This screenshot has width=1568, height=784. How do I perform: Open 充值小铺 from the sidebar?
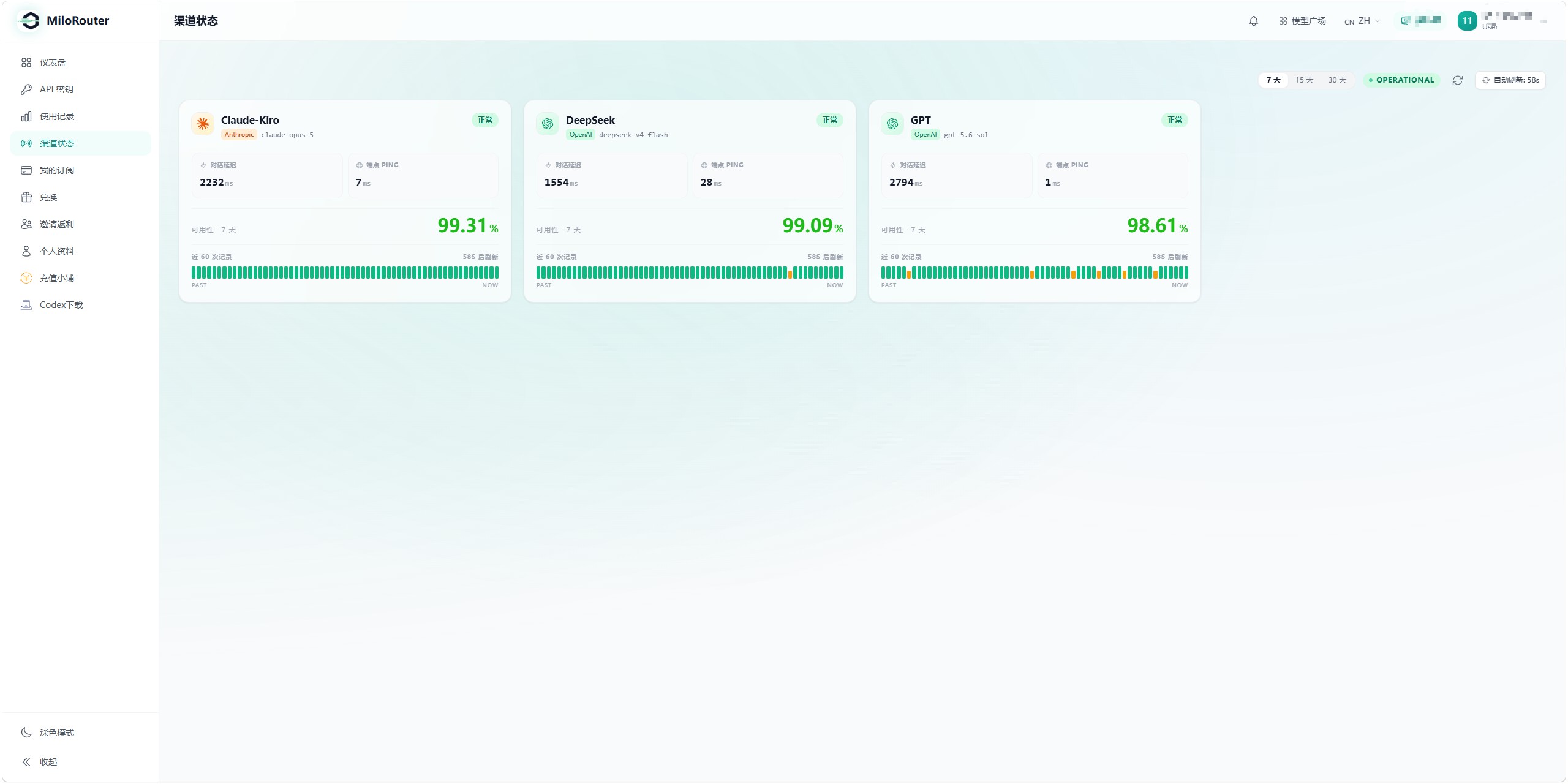(x=80, y=278)
